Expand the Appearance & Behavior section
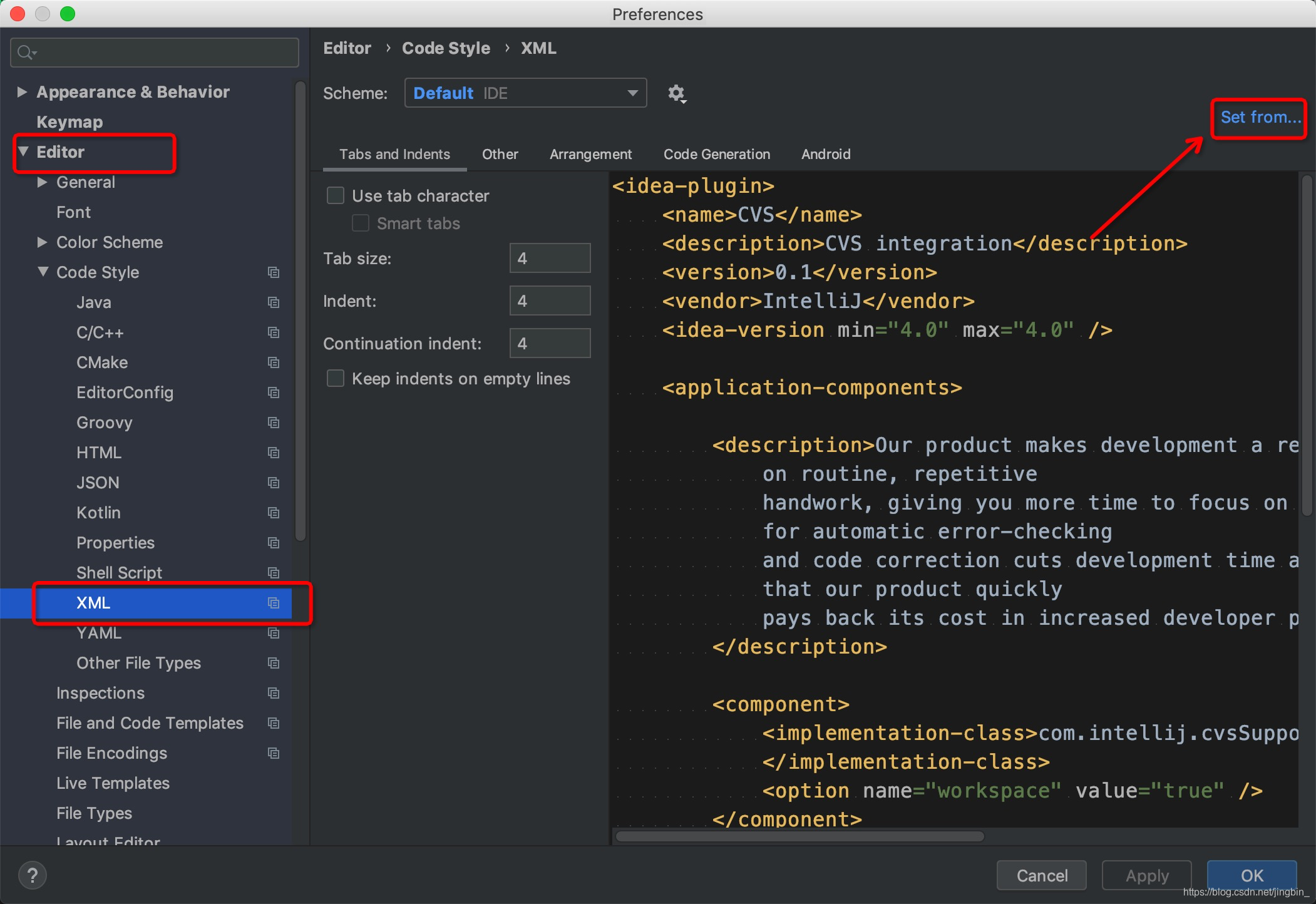1316x904 pixels. (x=22, y=92)
